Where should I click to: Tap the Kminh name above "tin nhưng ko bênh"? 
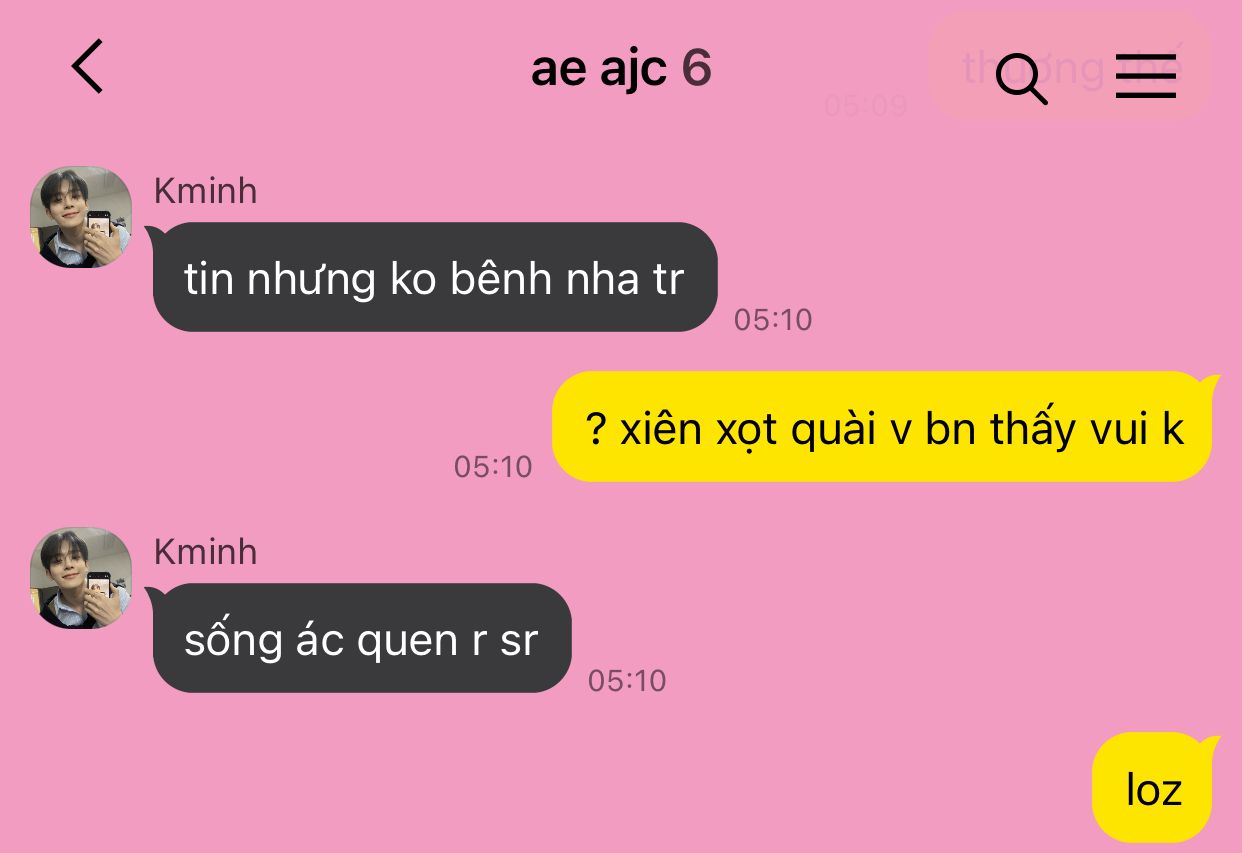click(x=205, y=190)
